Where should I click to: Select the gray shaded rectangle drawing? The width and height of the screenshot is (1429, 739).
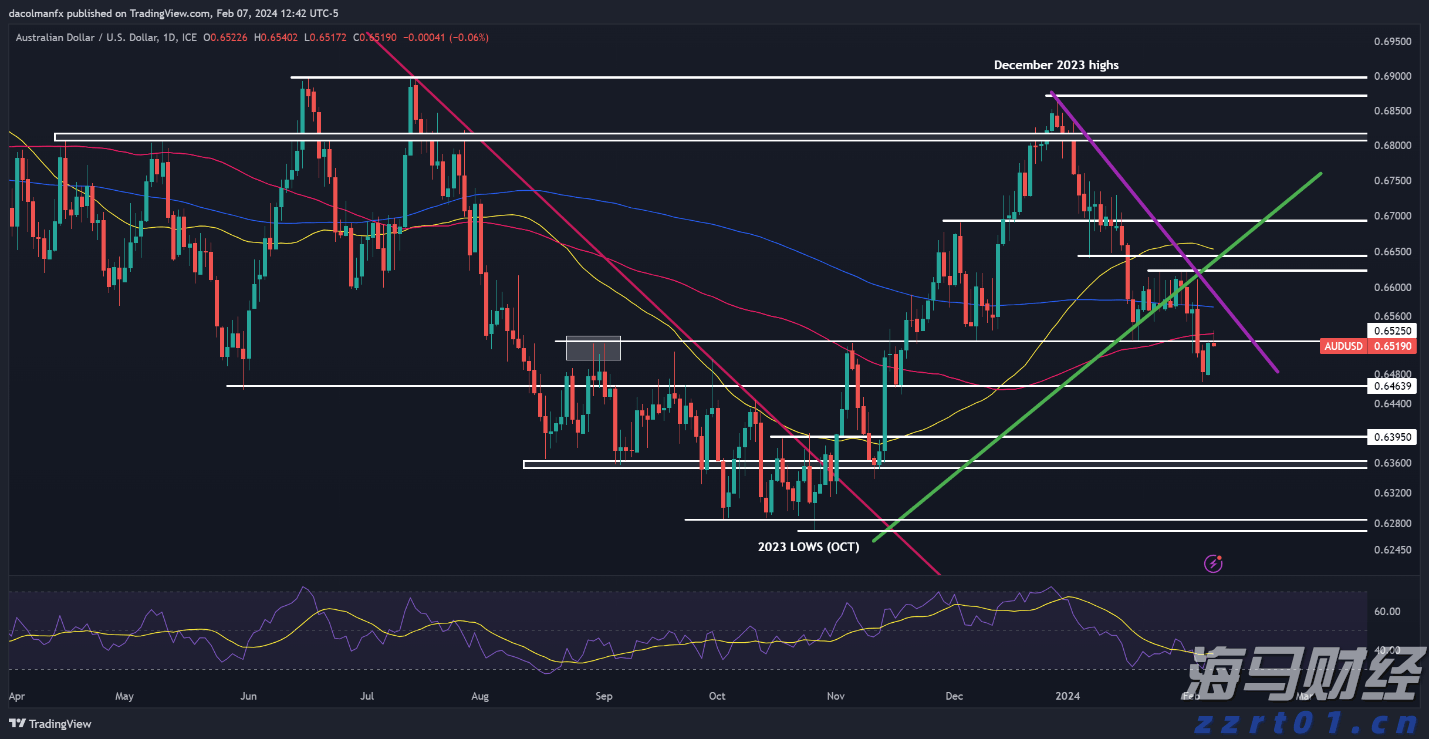coord(593,348)
